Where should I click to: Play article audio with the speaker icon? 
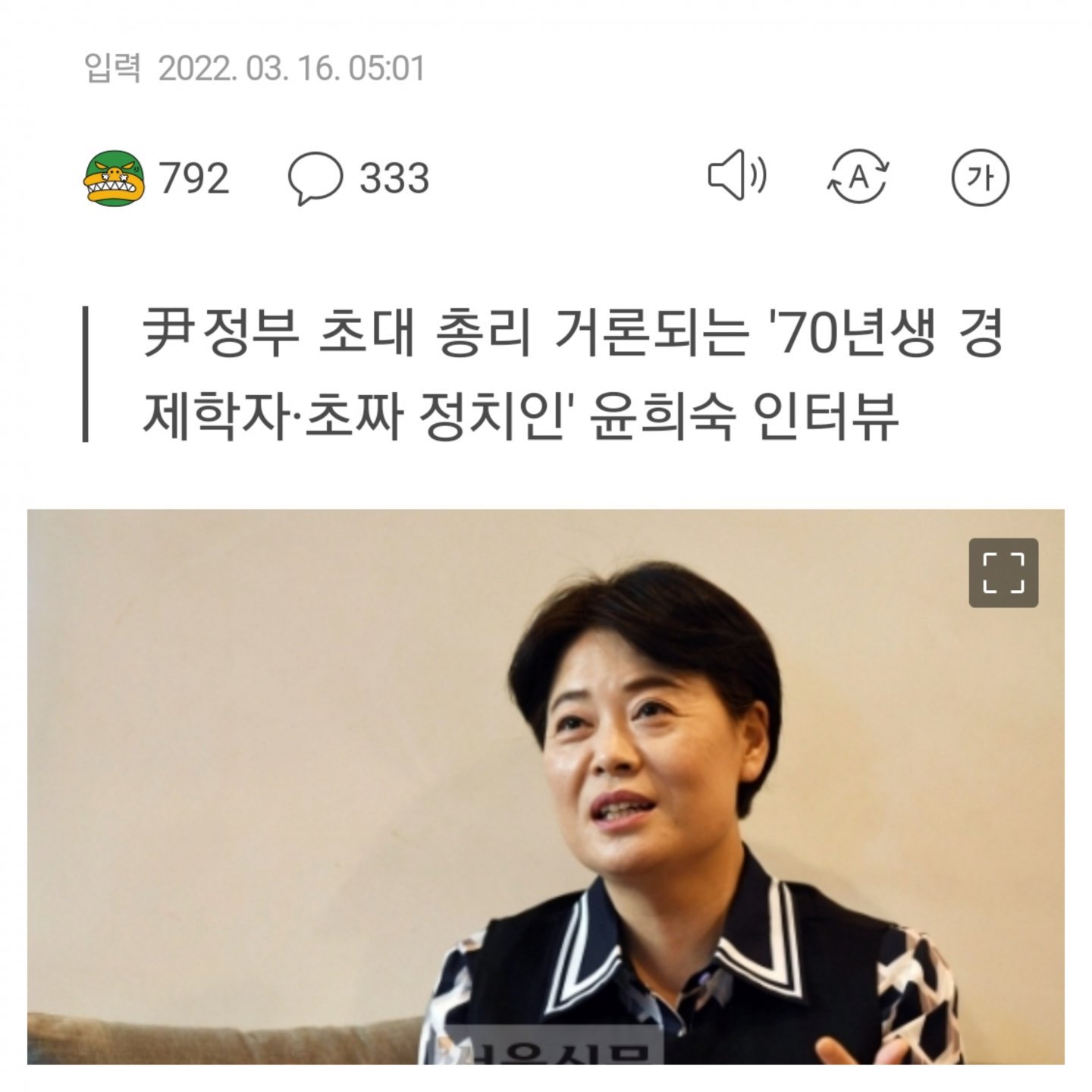tap(737, 176)
